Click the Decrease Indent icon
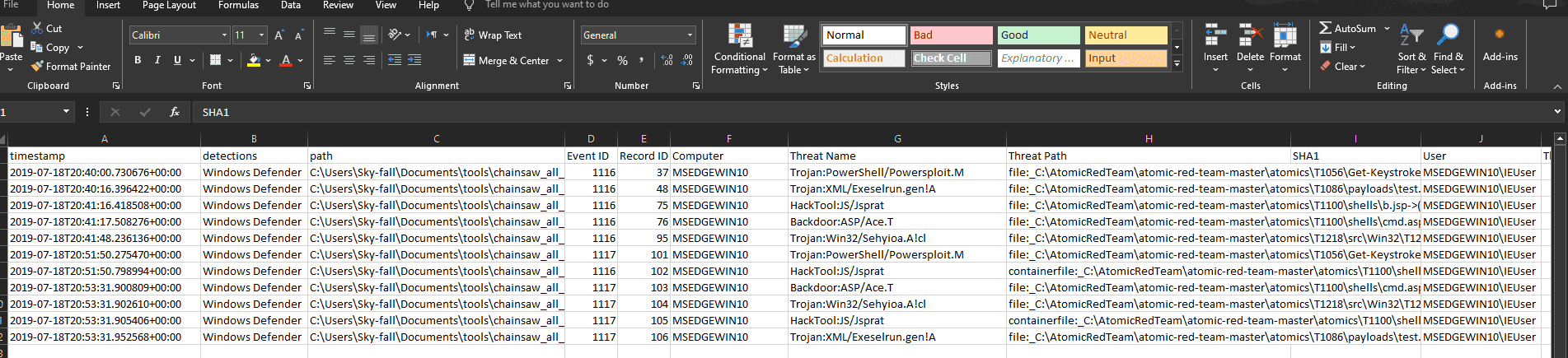The width and height of the screenshot is (1568, 358). click(x=395, y=60)
